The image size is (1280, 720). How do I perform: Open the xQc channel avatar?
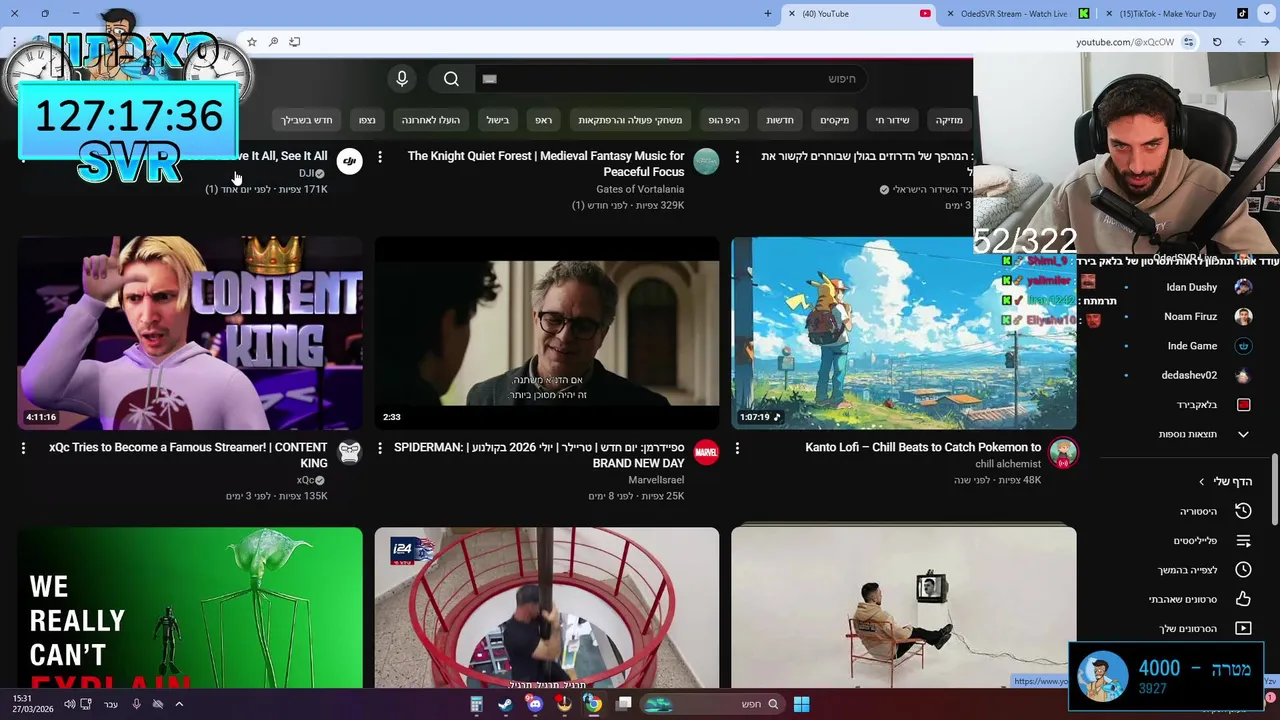click(x=349, y=452)
